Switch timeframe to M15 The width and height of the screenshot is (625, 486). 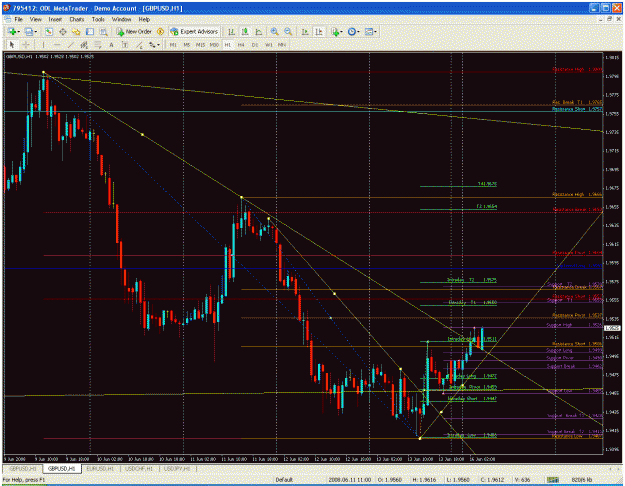click(200, 45)
